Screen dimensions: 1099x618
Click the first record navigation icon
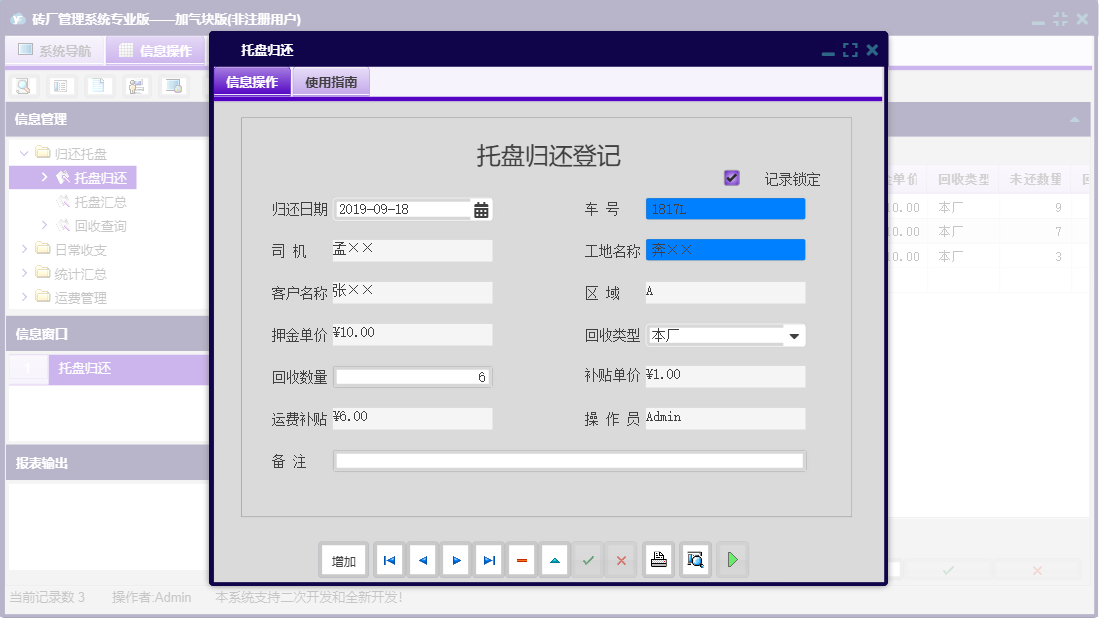(389, 560)
